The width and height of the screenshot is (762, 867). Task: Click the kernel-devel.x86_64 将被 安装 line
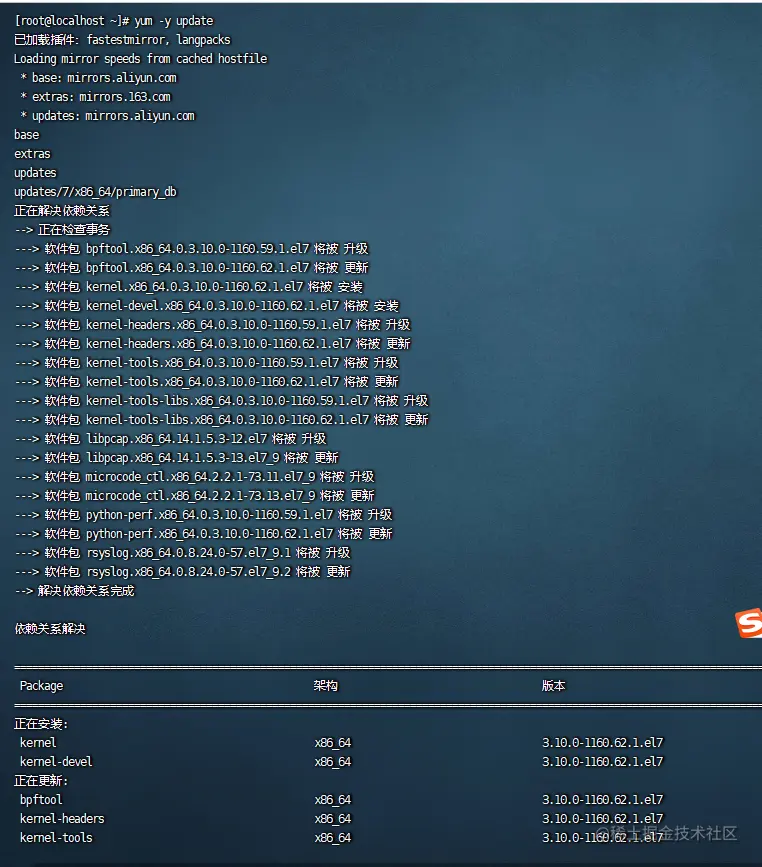pyautogui.click(x=206, y=306)
